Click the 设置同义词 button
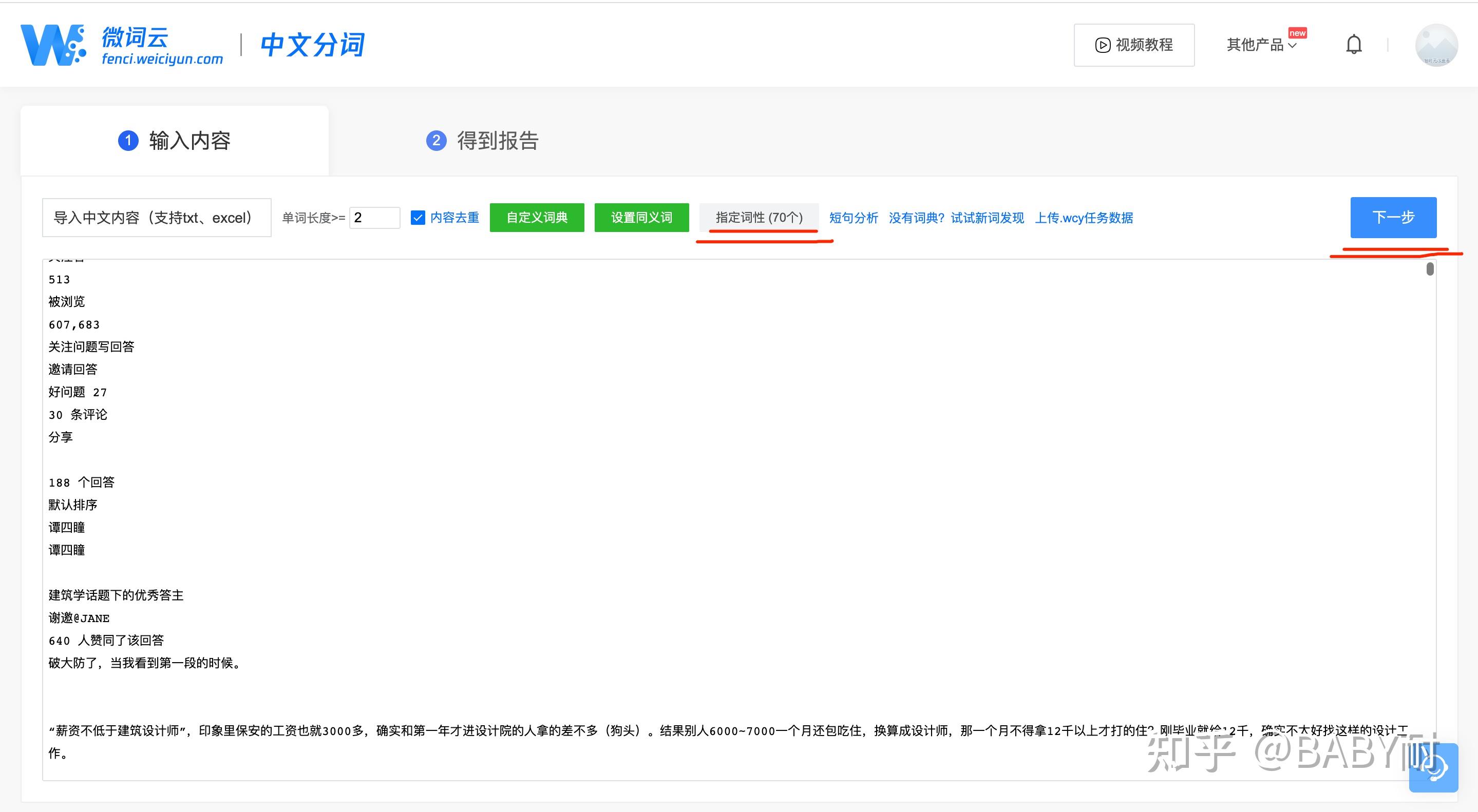The width and height of the screenshot is (1478, 812). point(641,217)
